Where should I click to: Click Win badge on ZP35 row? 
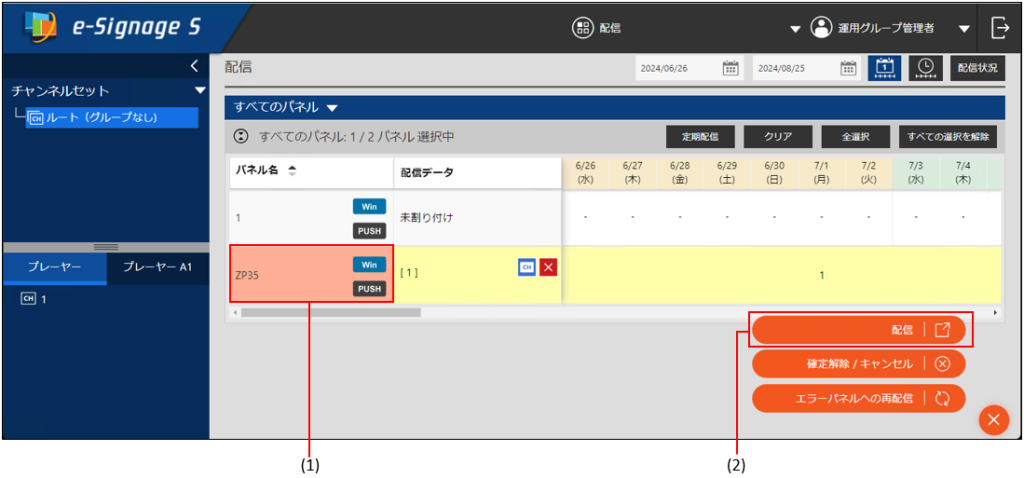point(370,264)
